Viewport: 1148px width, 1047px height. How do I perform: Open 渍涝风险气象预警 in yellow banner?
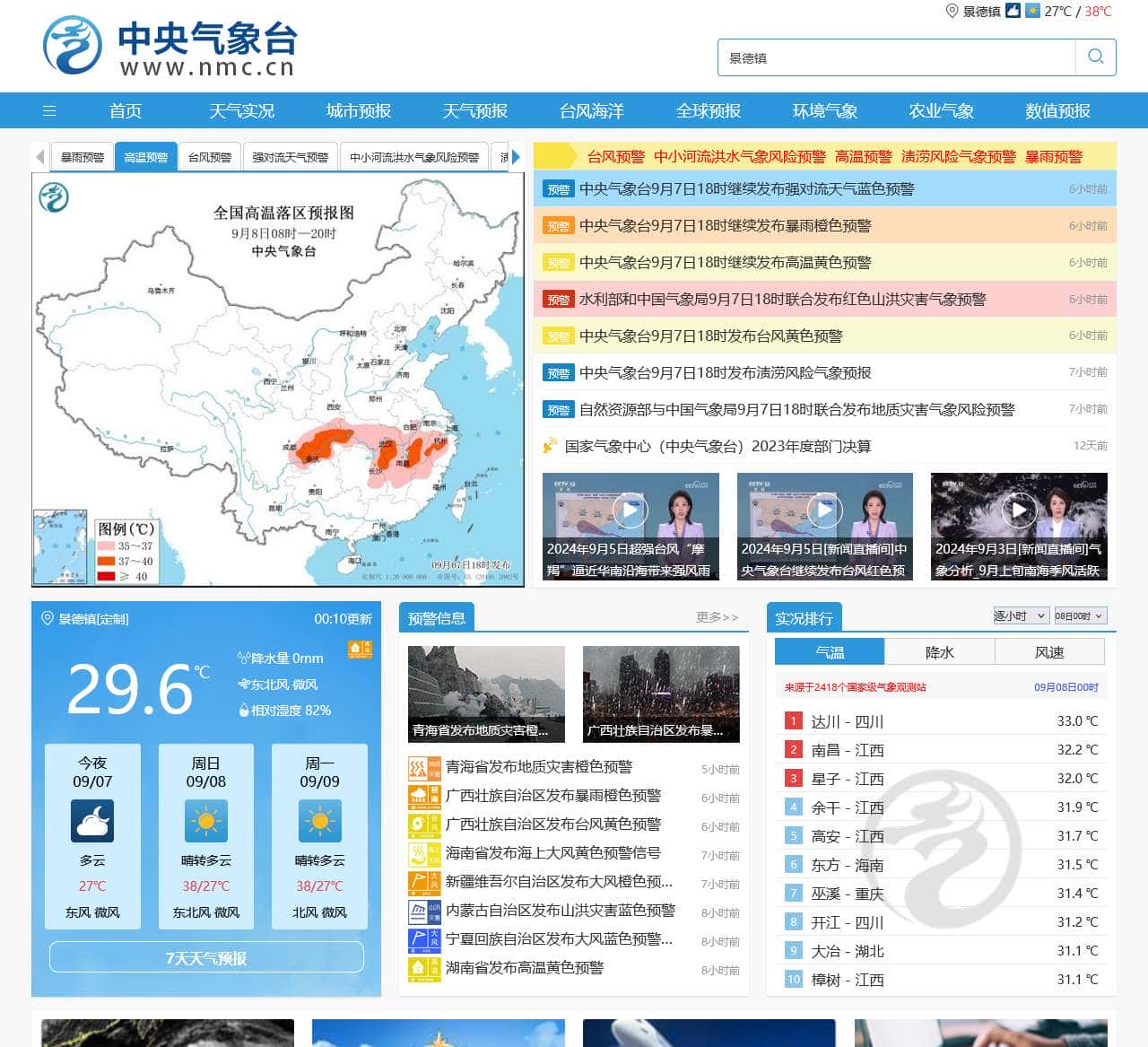(958, 156)
